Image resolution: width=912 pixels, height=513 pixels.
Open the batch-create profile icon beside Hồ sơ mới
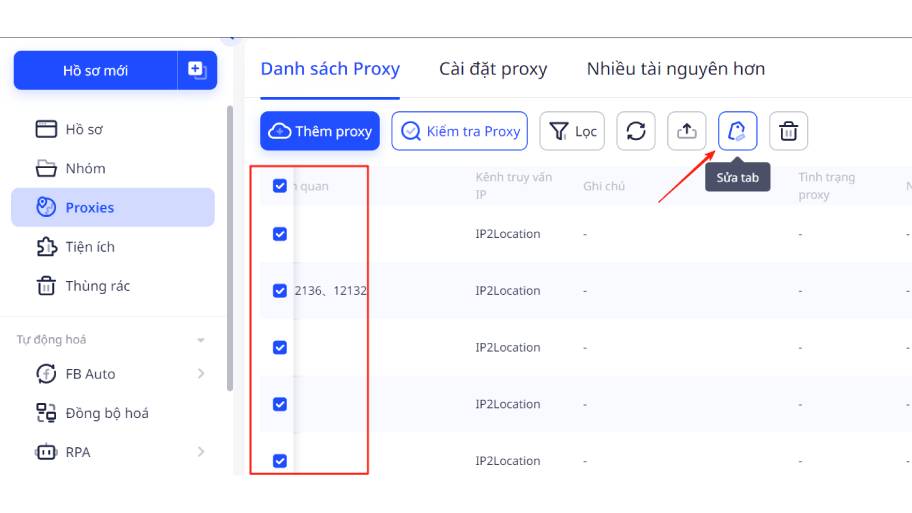[197, 70]
